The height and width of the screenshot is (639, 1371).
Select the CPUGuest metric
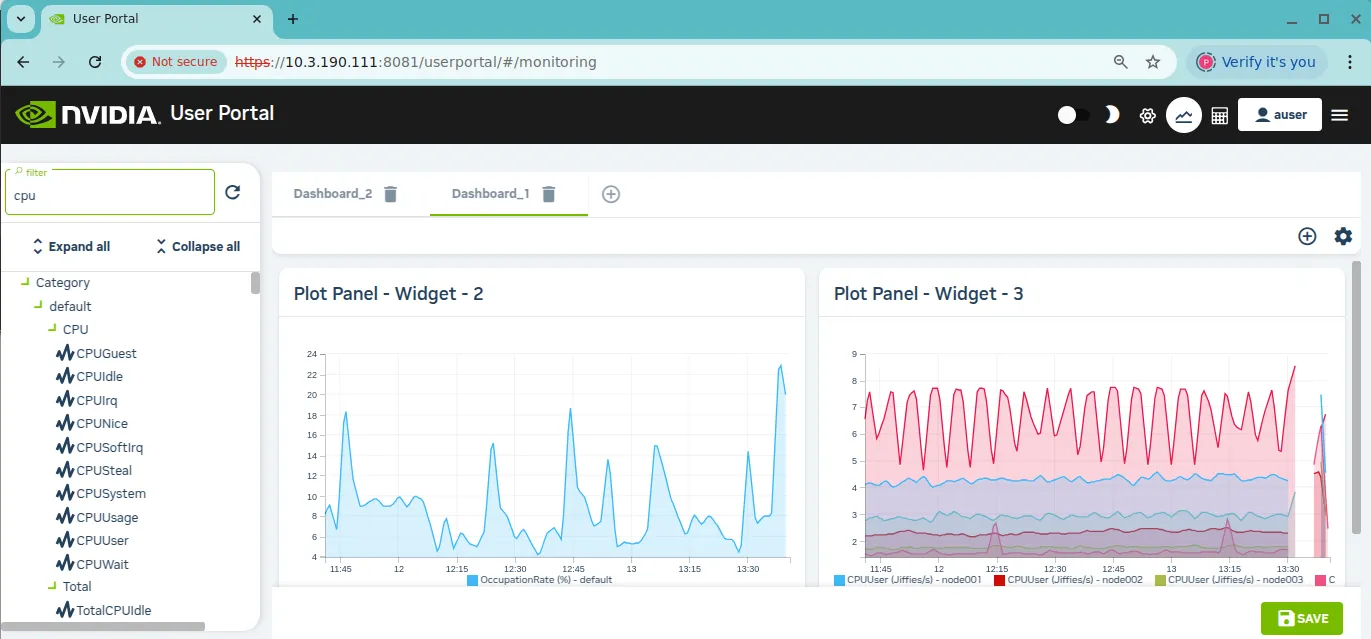[x=106, y=353]
